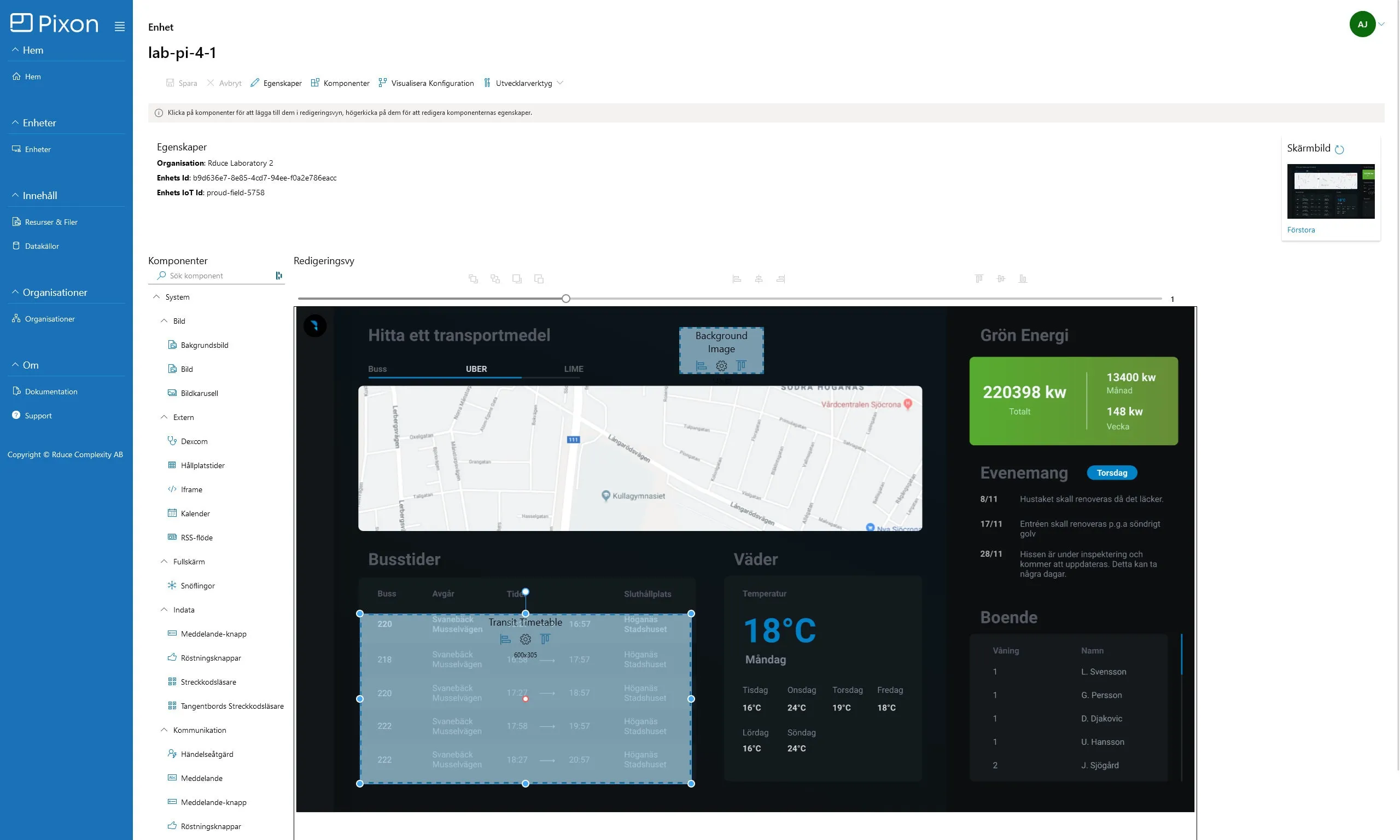1400x840 pixels.
Task: Refresh the Skärmbild screenshot
Action: (x=1339, y=149)
